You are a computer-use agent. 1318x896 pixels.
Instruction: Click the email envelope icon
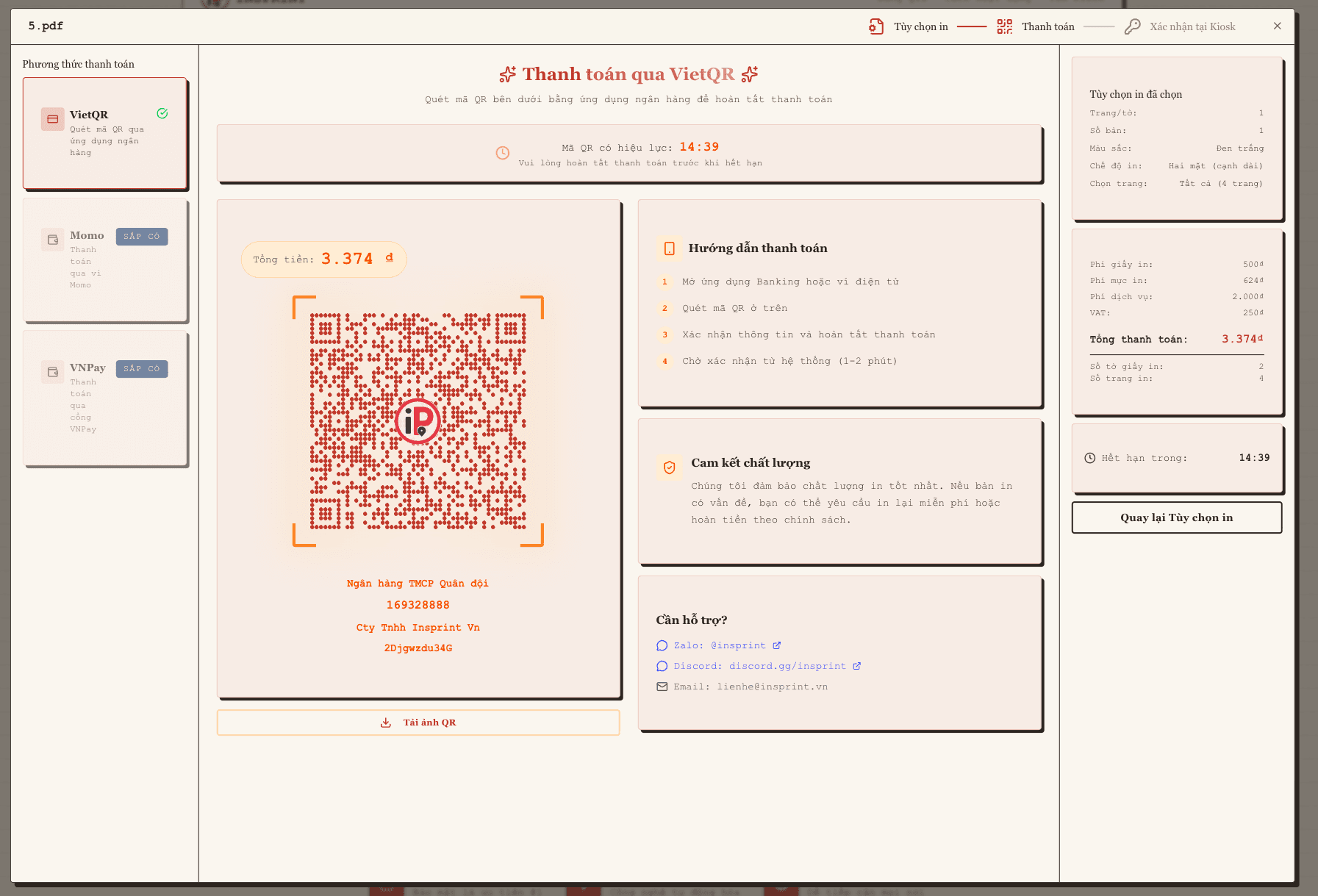(x=662, y=687)
